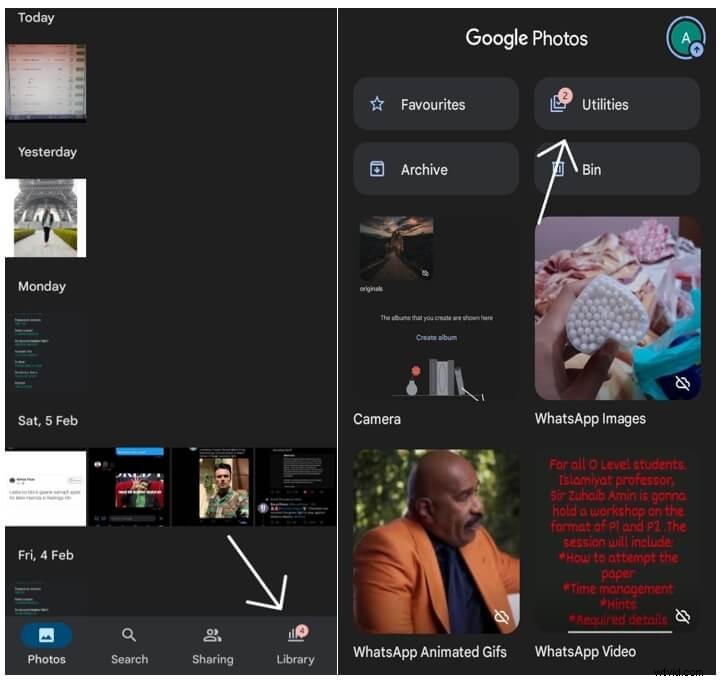Open the Search tab in bottom navigation
Screen dimensions: 724x682
coord(129,646)
